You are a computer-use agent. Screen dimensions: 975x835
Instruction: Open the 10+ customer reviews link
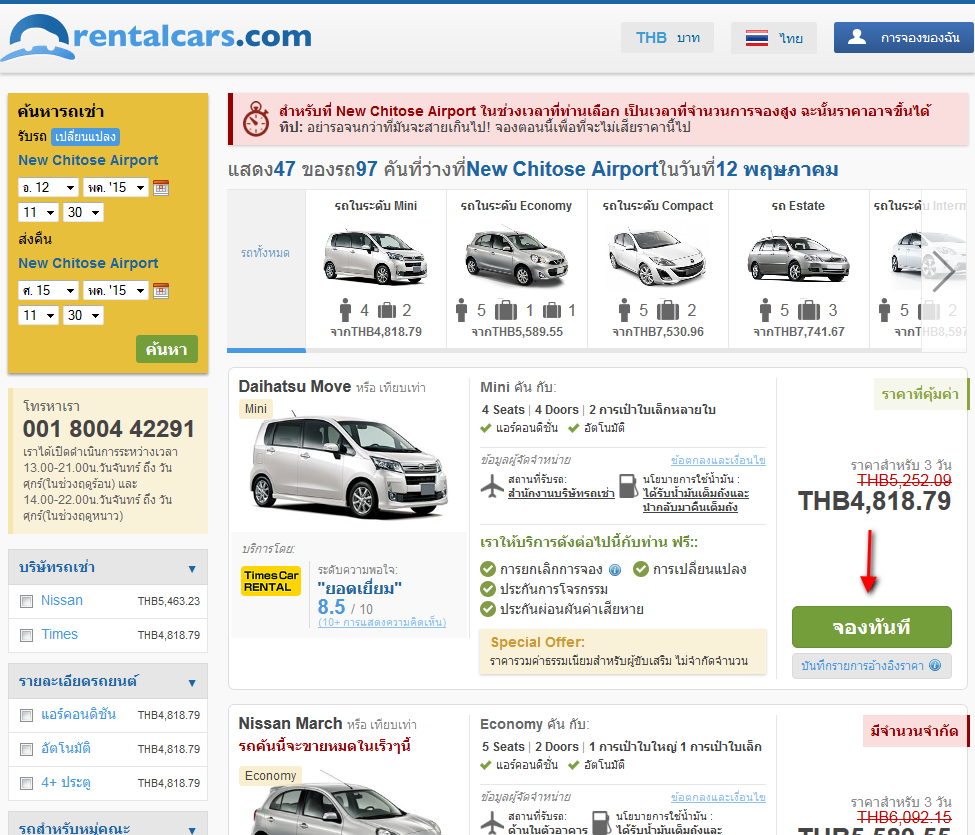tap(382, 622)
